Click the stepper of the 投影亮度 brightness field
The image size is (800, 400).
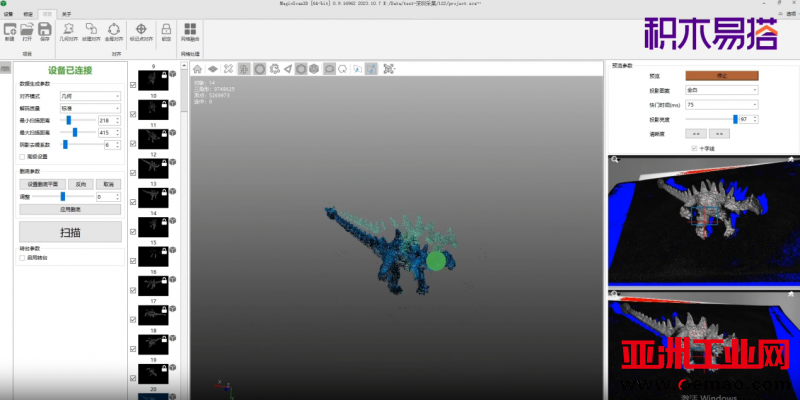756,119
